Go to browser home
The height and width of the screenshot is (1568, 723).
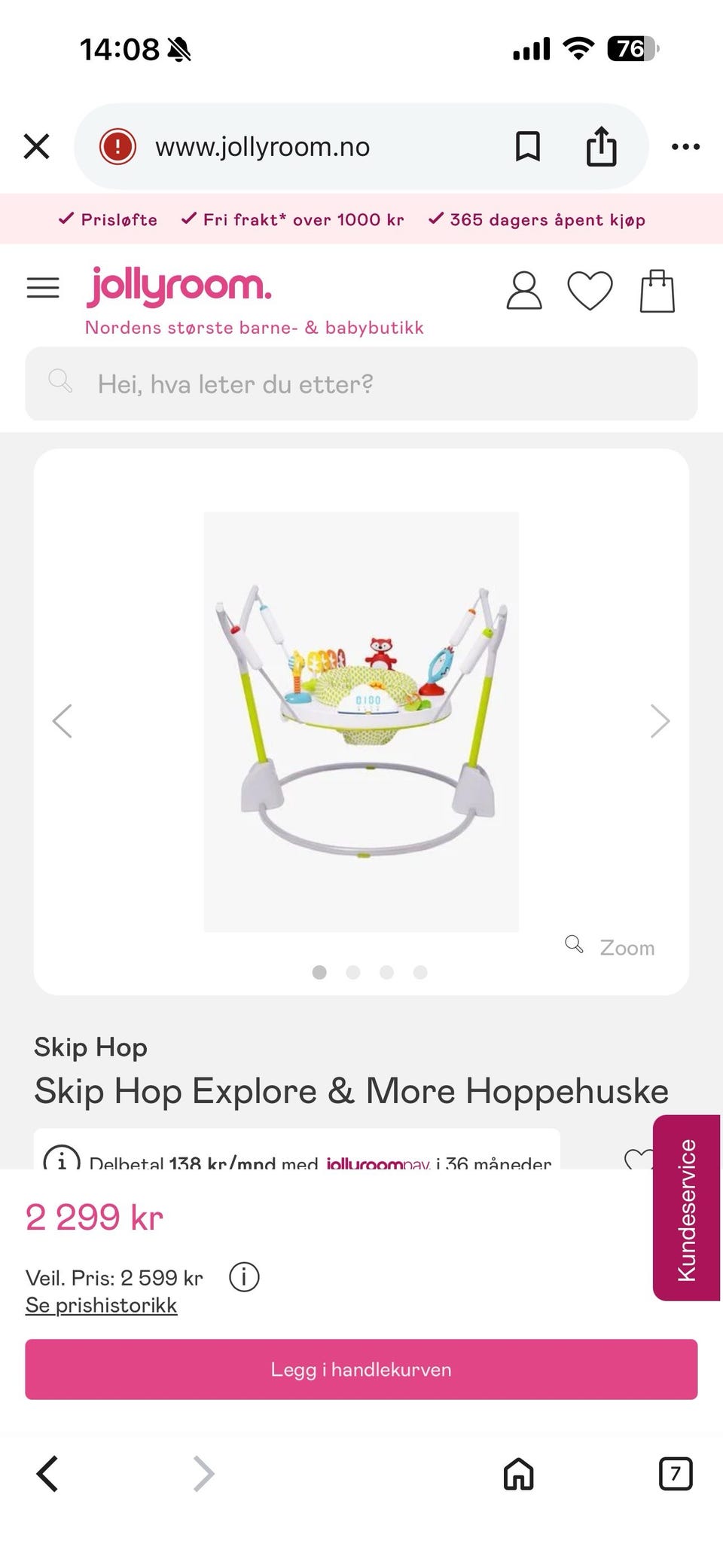pos(518,1473)
